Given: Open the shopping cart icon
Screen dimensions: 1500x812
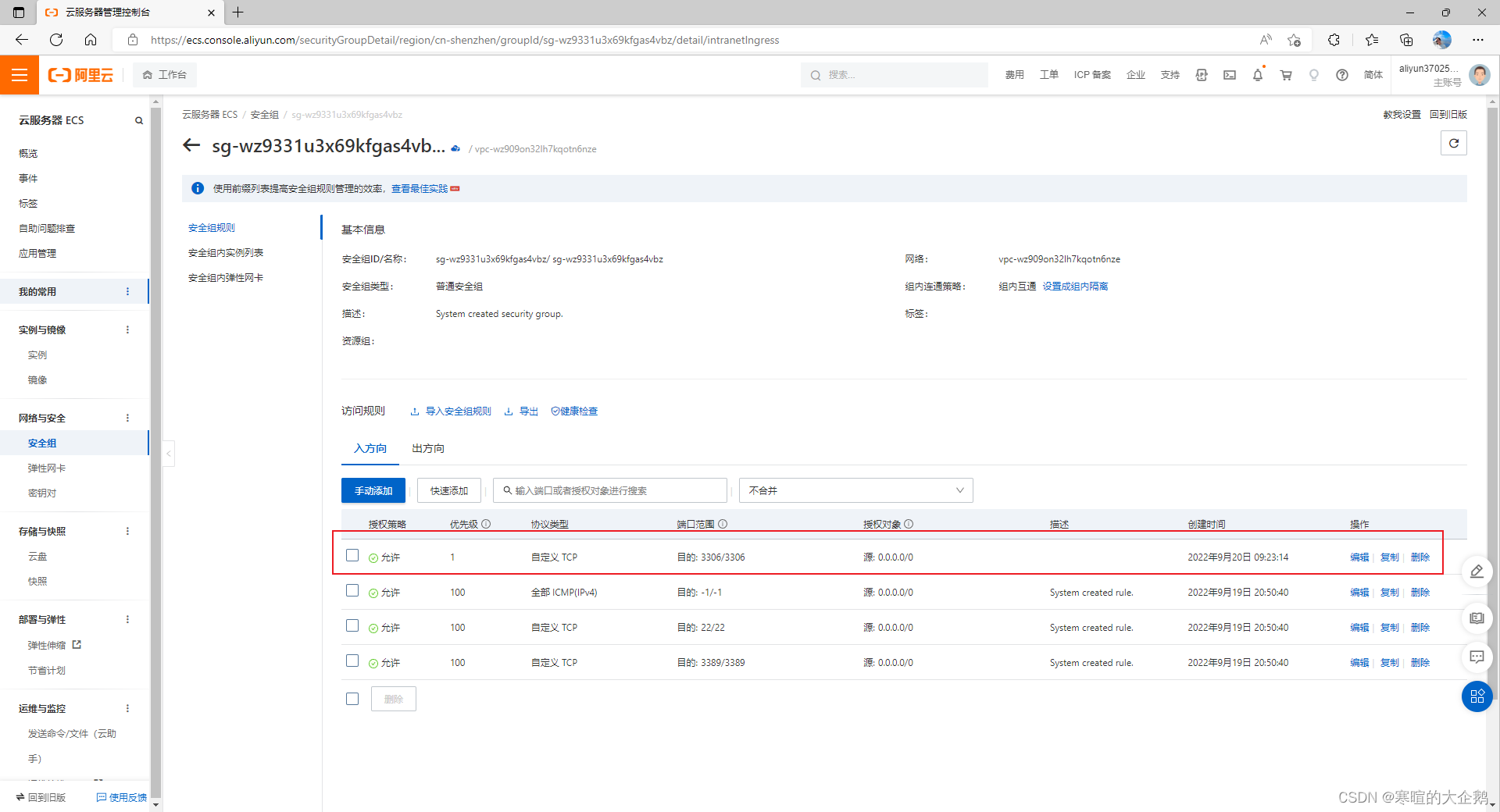Looking at the screenshot, I should (1286, 75).
